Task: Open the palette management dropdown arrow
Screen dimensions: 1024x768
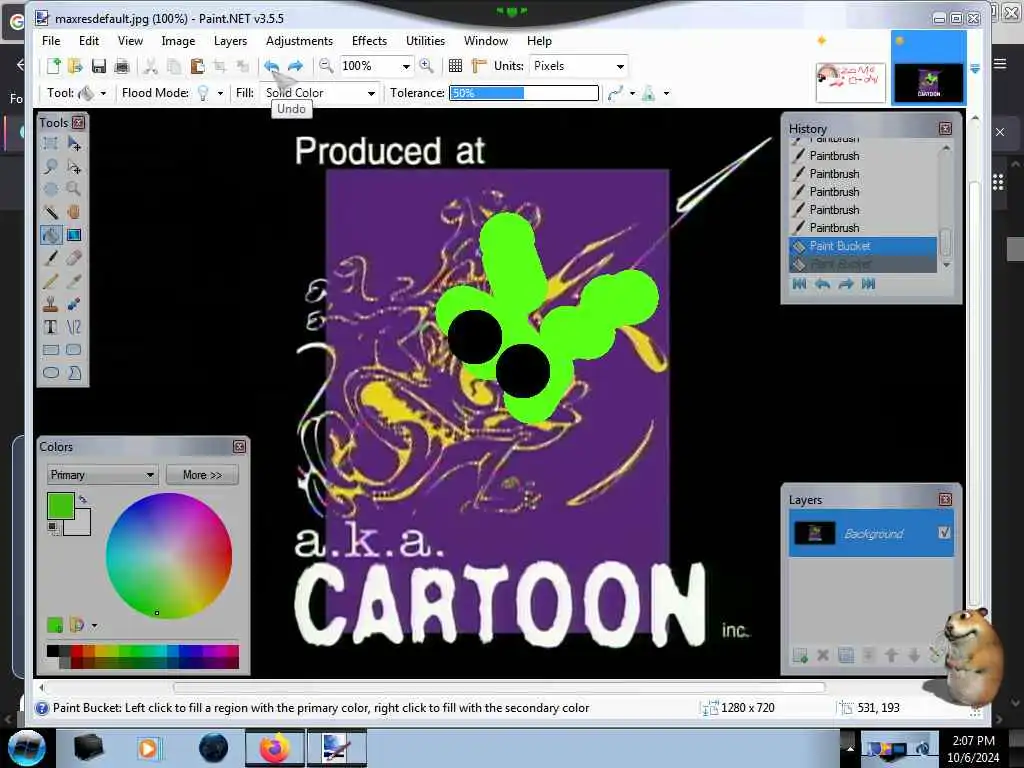Action: [94, 626]
